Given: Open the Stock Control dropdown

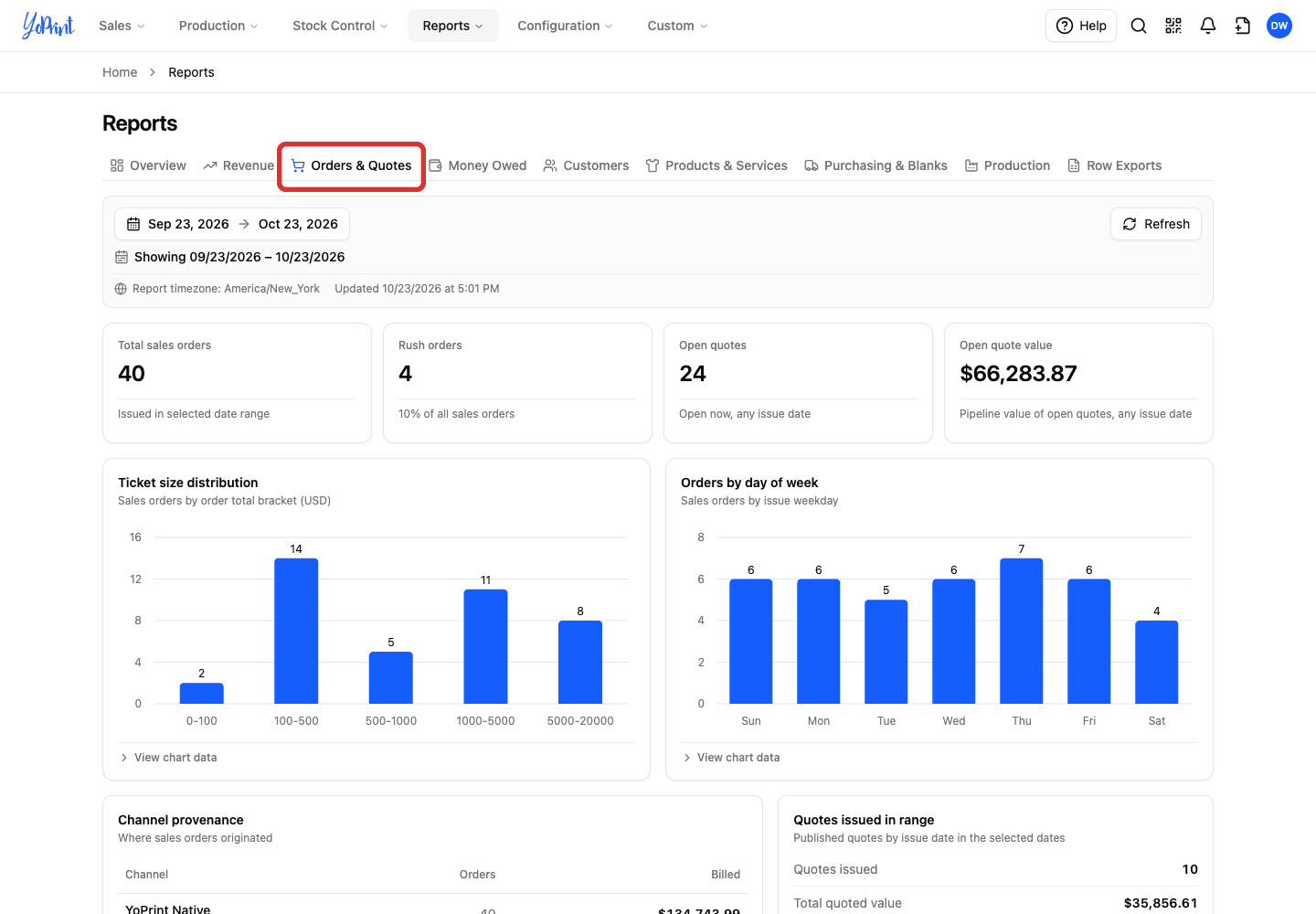Looking at the screenshot, I should 340,26.
